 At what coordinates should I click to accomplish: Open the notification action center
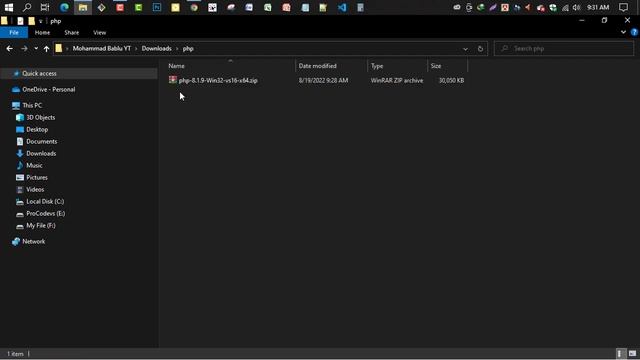[623, 7]
